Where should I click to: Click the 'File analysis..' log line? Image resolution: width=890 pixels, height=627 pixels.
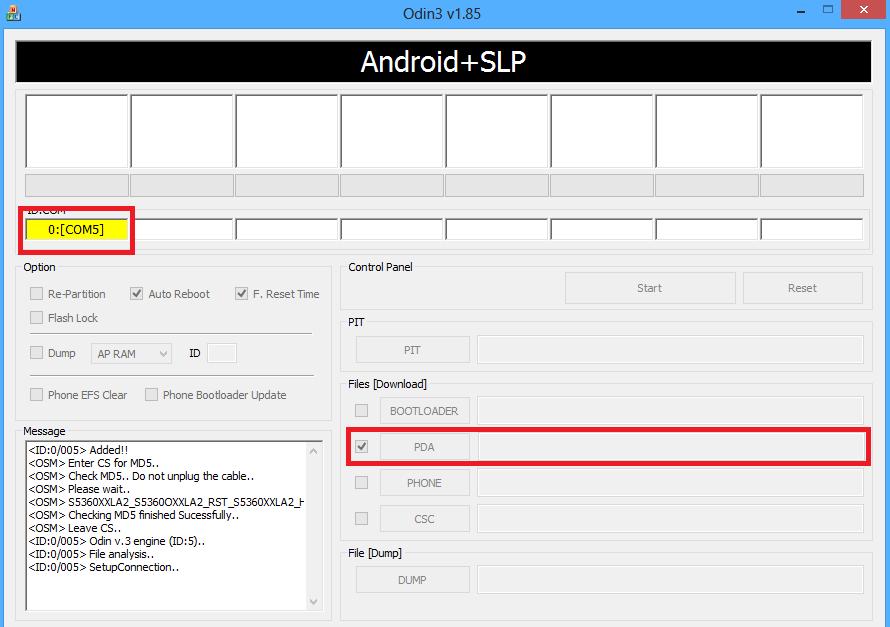pyautogui.click(x=91, y=554)
